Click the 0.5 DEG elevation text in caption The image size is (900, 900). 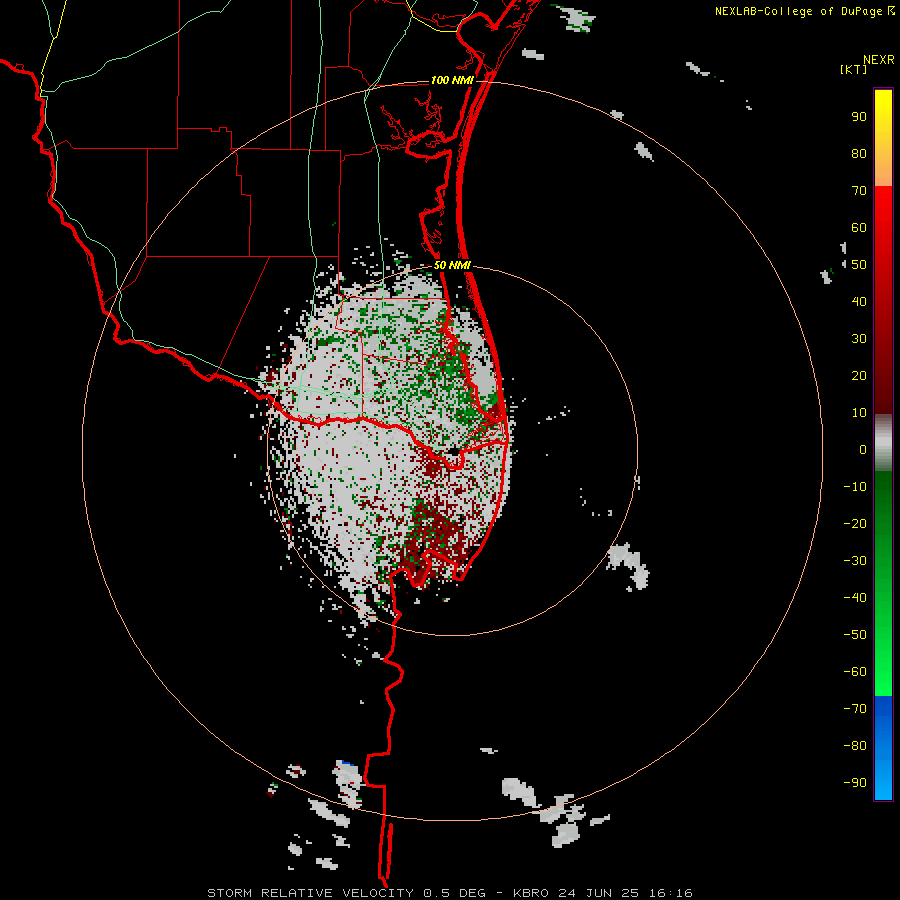tap(454, 893)
